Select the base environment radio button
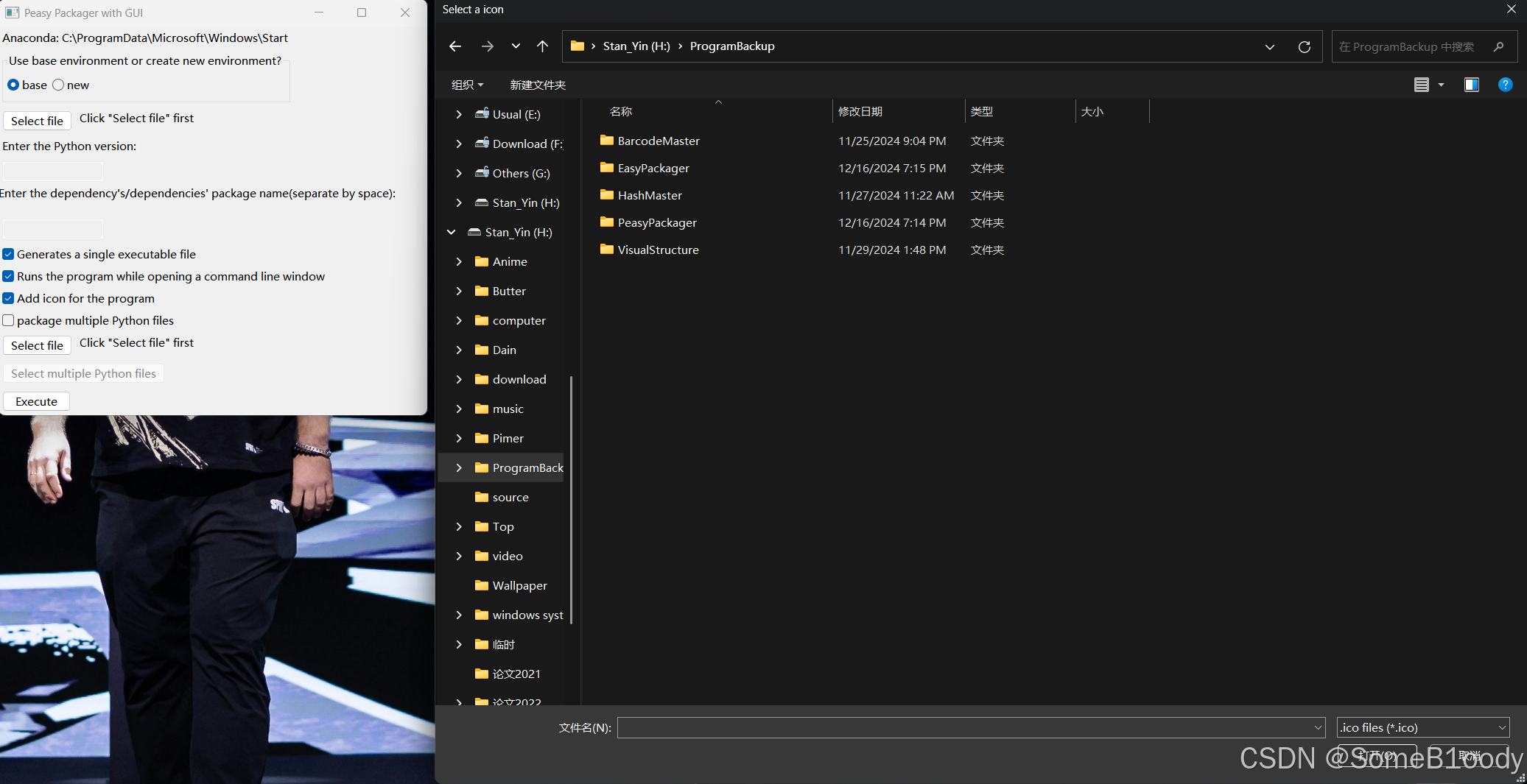Image resolution: width=1527 pixels, height=784 pixels. click(x=13, y=85)
